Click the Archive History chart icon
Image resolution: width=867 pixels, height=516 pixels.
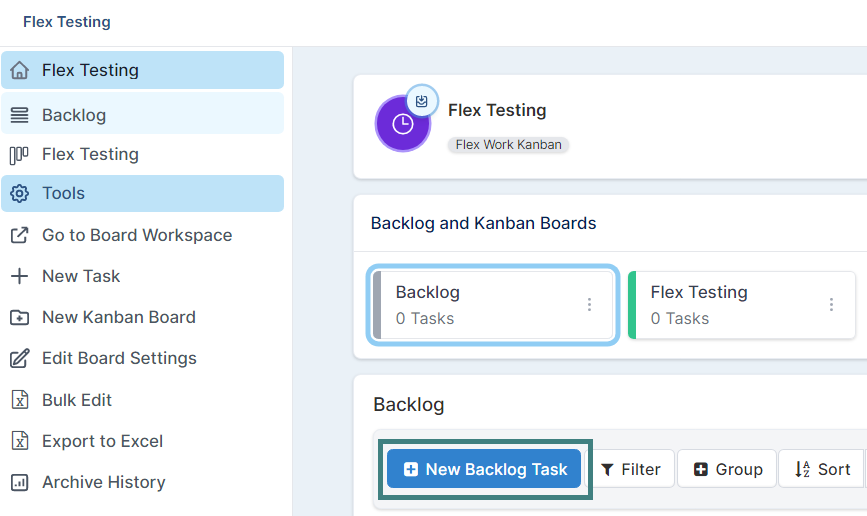[x=19, y=482]
